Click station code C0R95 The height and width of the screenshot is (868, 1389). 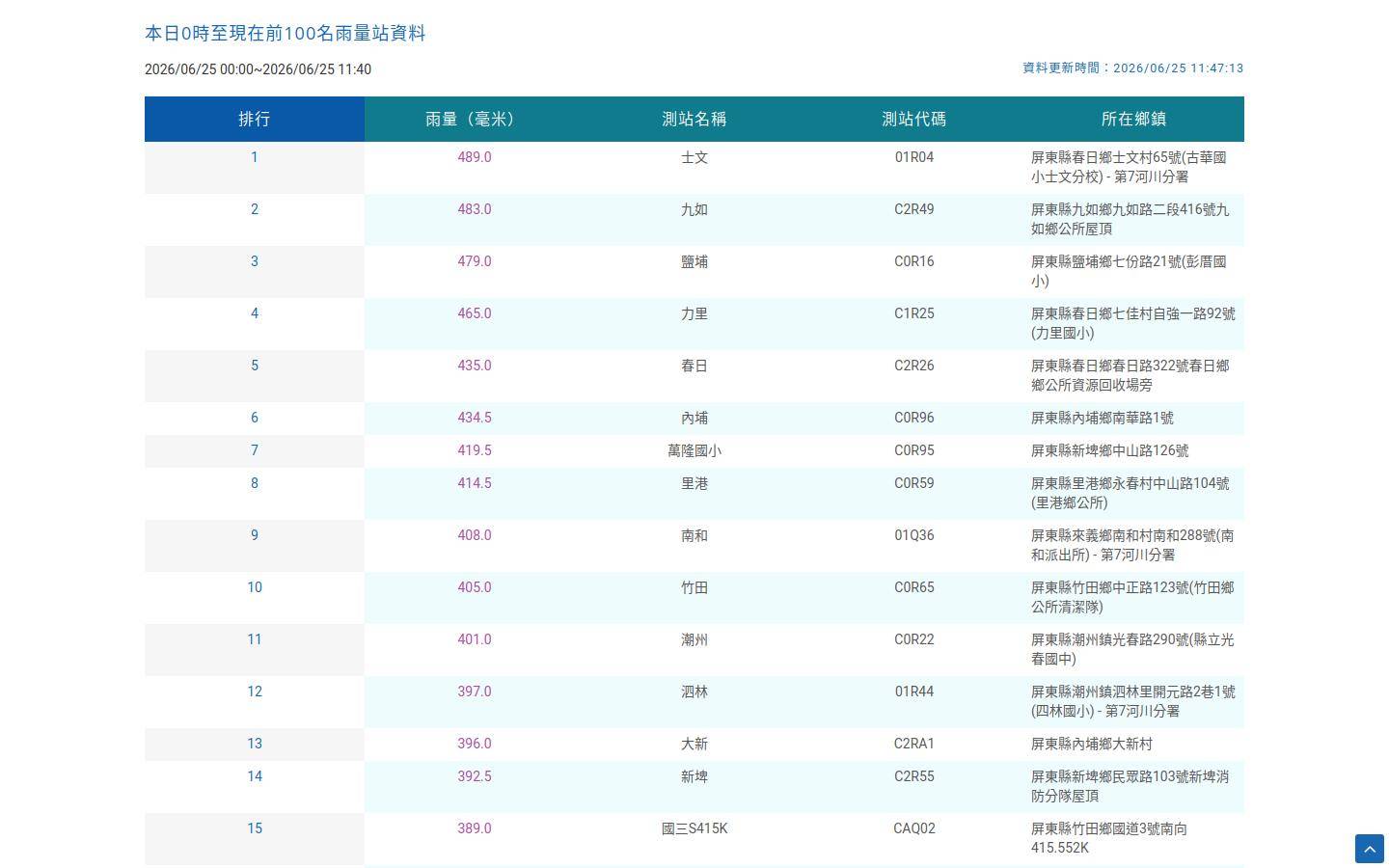tap(914, 450)
